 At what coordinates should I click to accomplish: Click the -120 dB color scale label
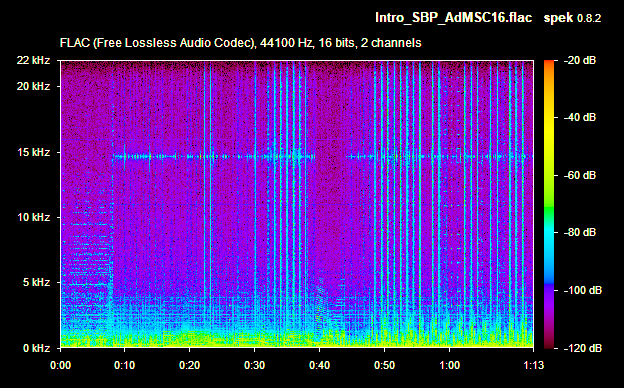(x=583, y=348)
